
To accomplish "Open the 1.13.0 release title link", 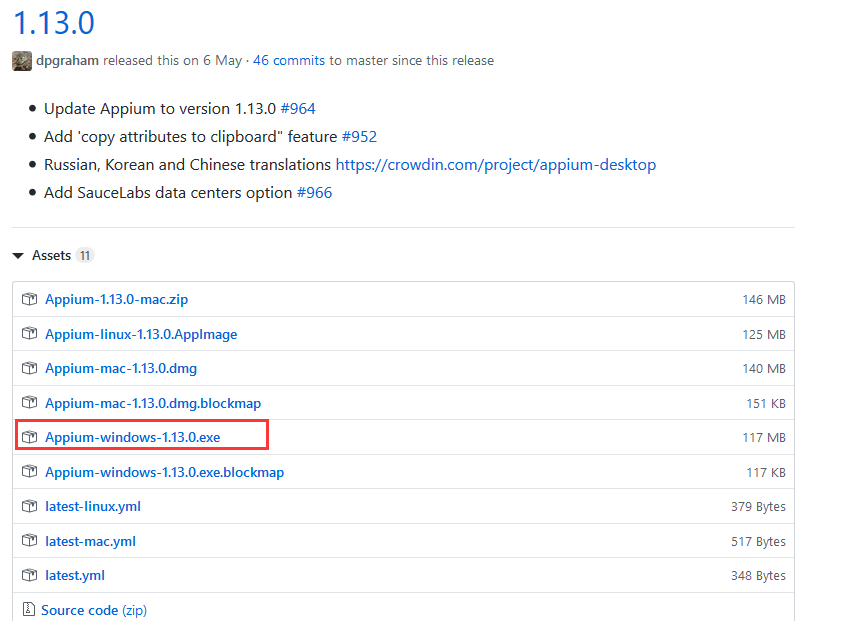I will pyautogui.click(x=54, y=23).
